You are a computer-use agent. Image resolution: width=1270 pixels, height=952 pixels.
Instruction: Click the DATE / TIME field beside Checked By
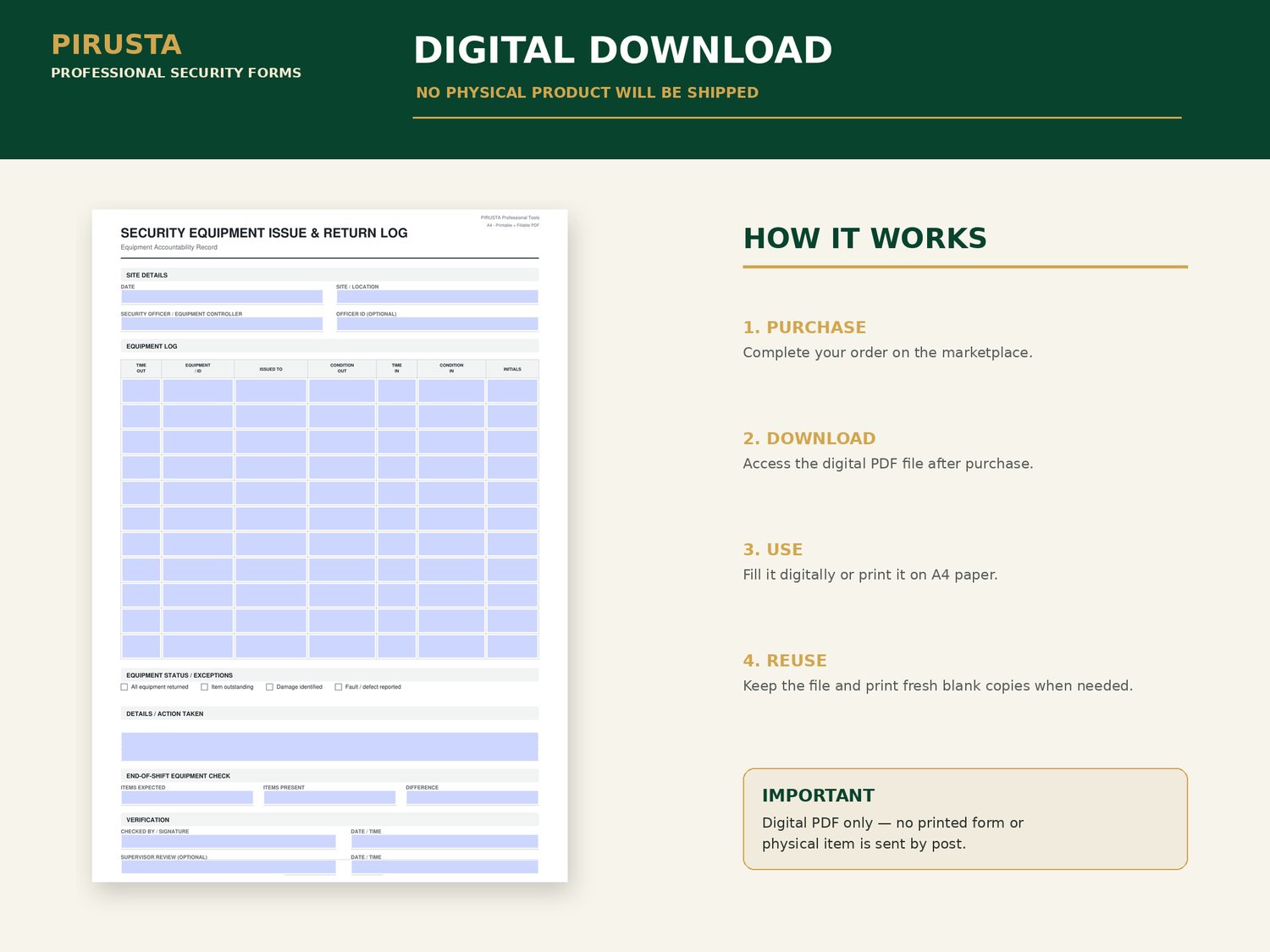click(444, 841)
